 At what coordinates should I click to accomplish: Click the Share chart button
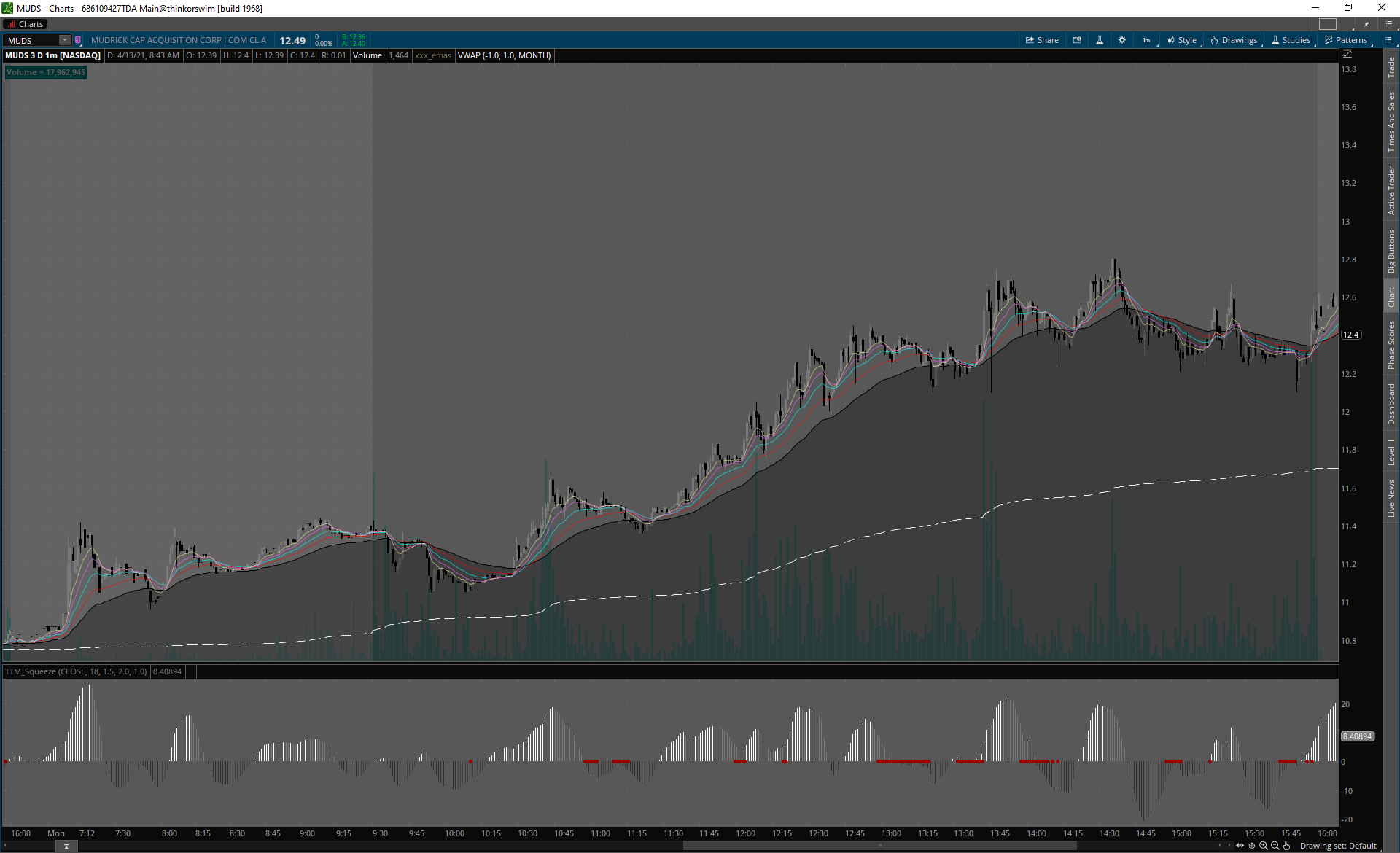[1042, 40]
